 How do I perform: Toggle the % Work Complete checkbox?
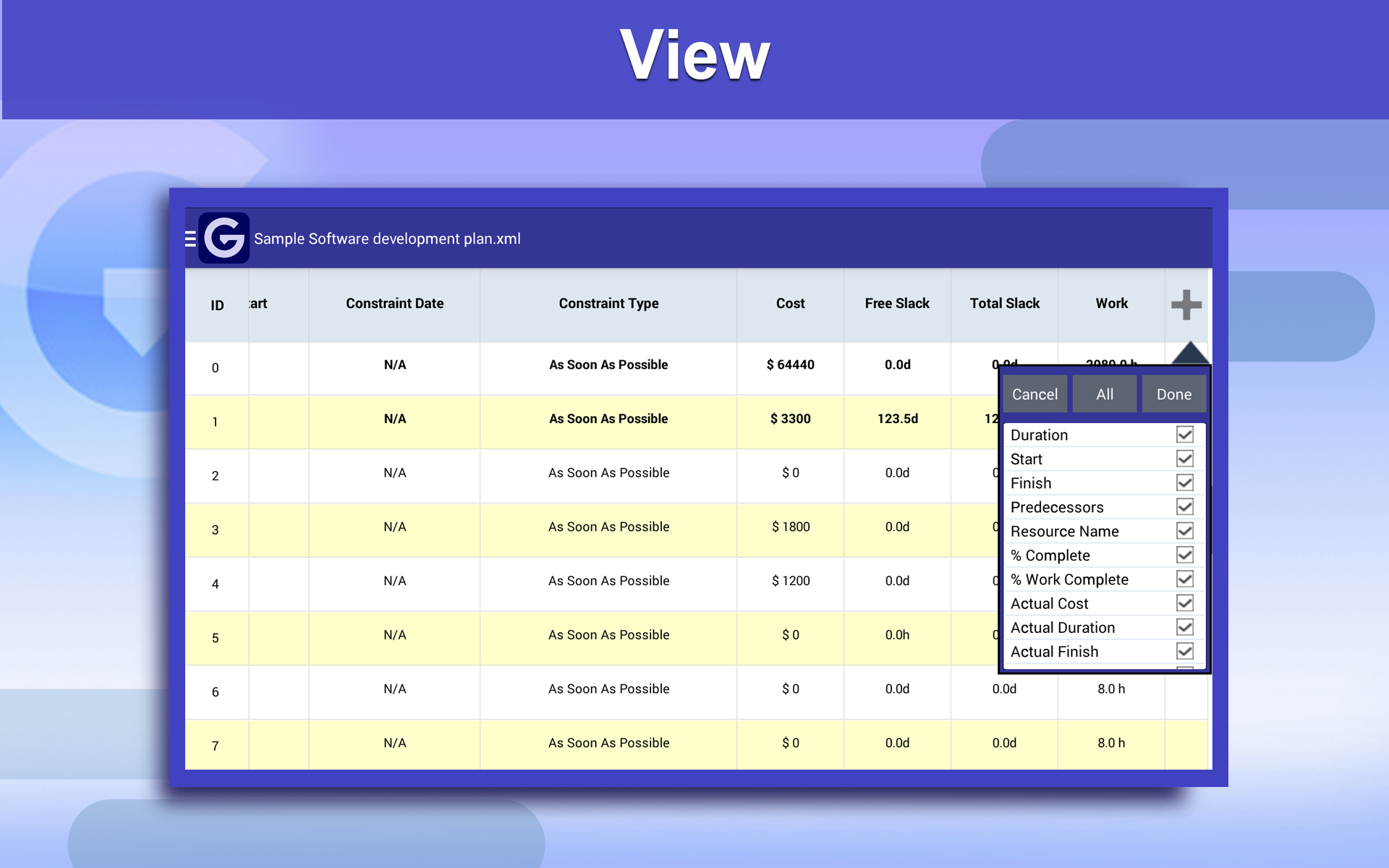point(1184,579)
